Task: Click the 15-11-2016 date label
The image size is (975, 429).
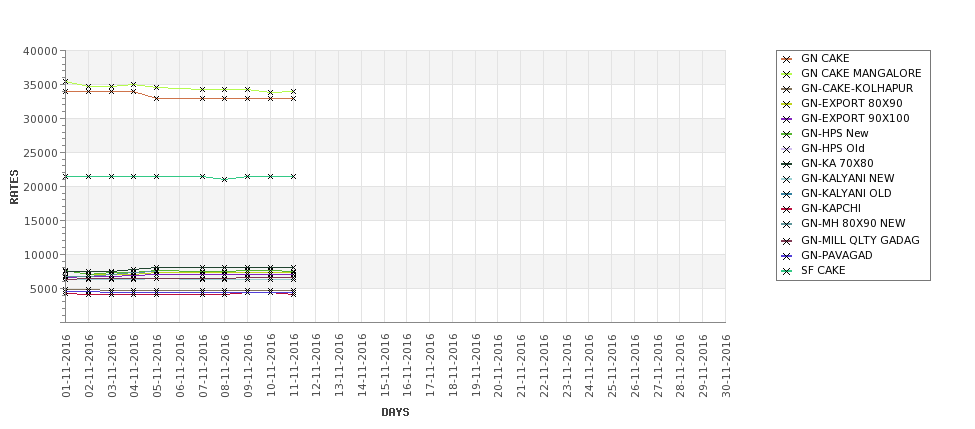Action: pyautogui.click(x=384, y=366)
